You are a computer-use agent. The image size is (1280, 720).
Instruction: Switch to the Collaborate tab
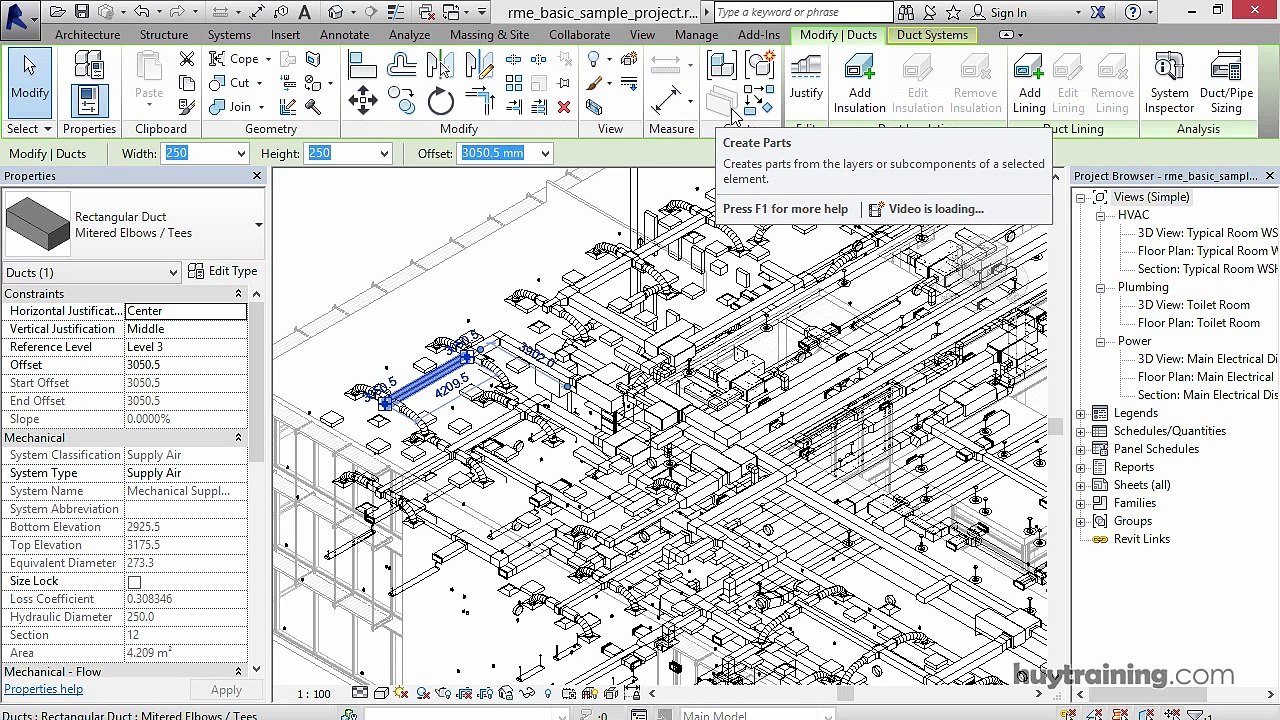579,35
